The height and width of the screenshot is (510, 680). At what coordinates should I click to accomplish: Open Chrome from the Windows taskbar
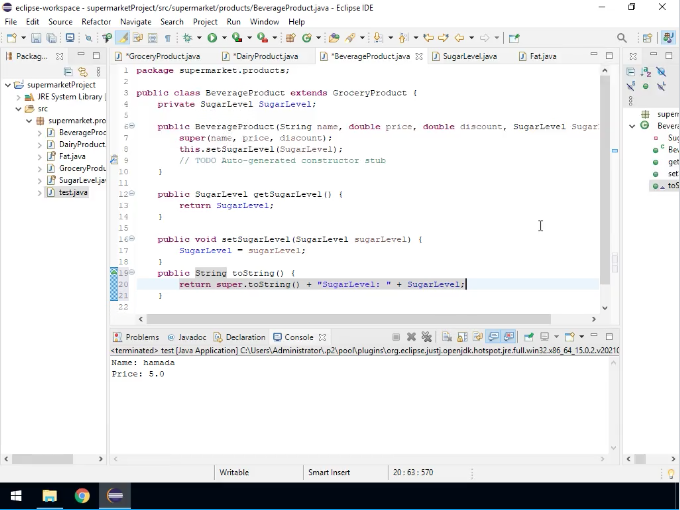click(x=82, y=495)
